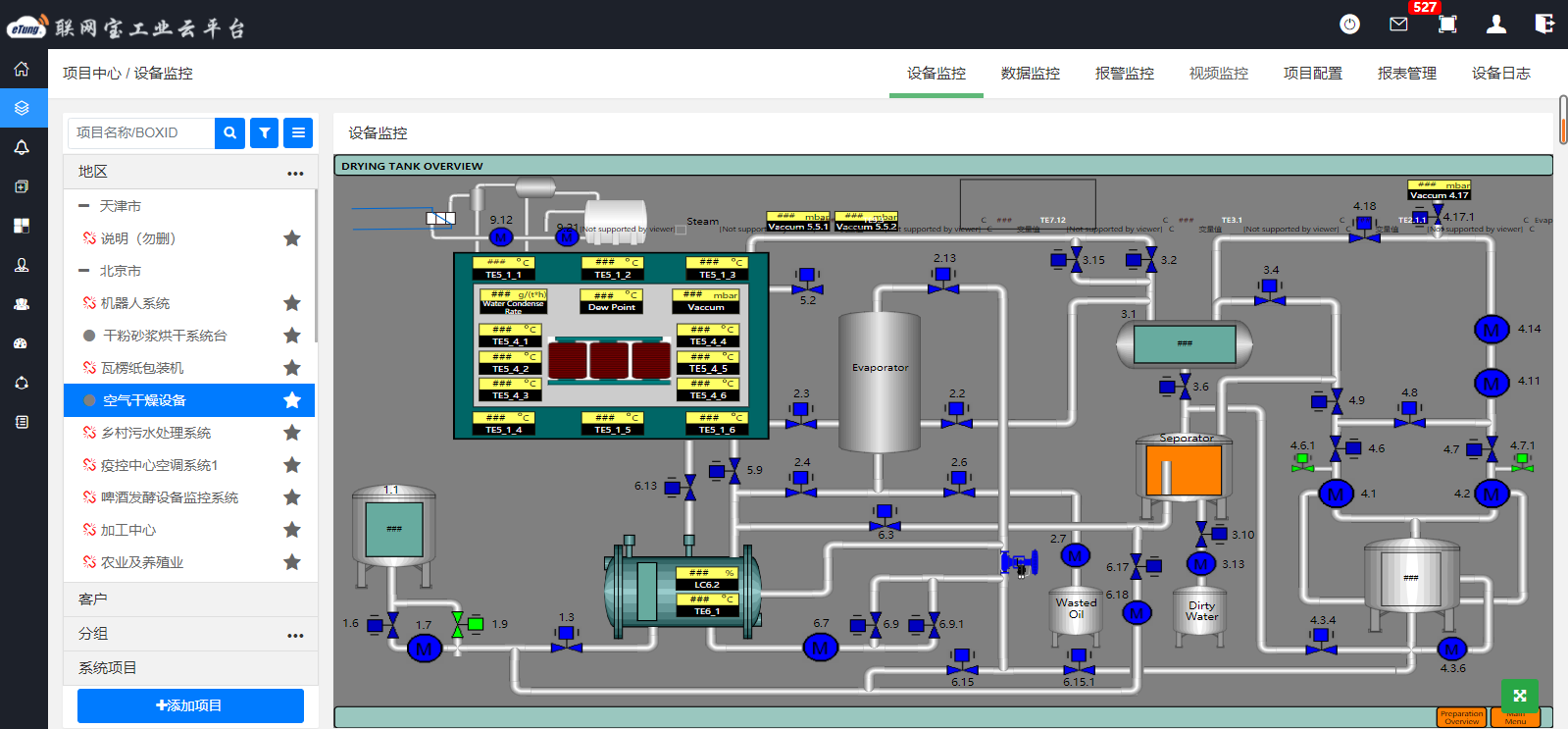Viewport: 1568px width, 729px height.
Task: Toggle favorite star for 空气干燥设备
Action: [292, 400]
